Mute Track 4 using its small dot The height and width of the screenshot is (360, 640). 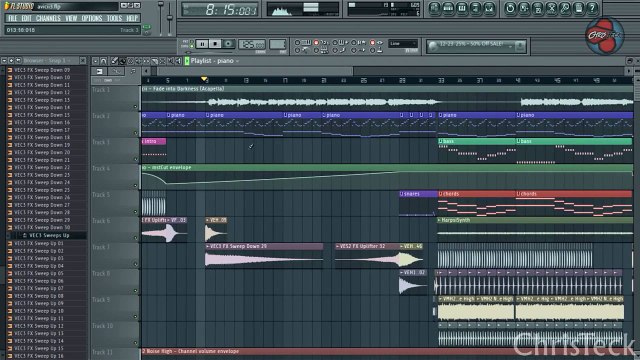tap(135, 186)
